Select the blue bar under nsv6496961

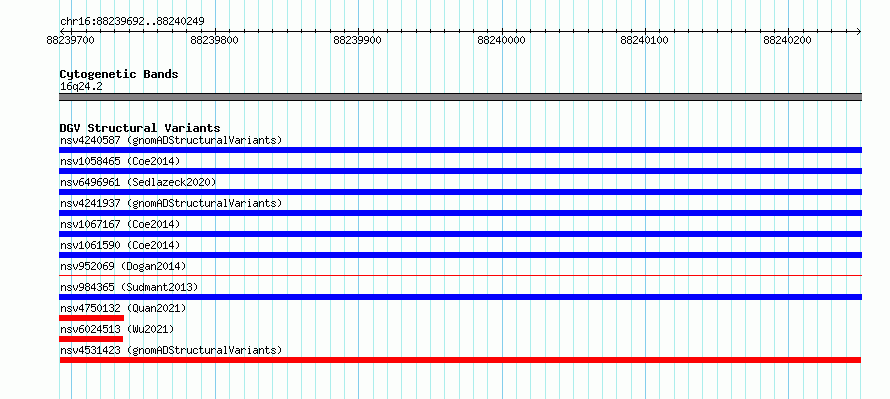[460, 192]
